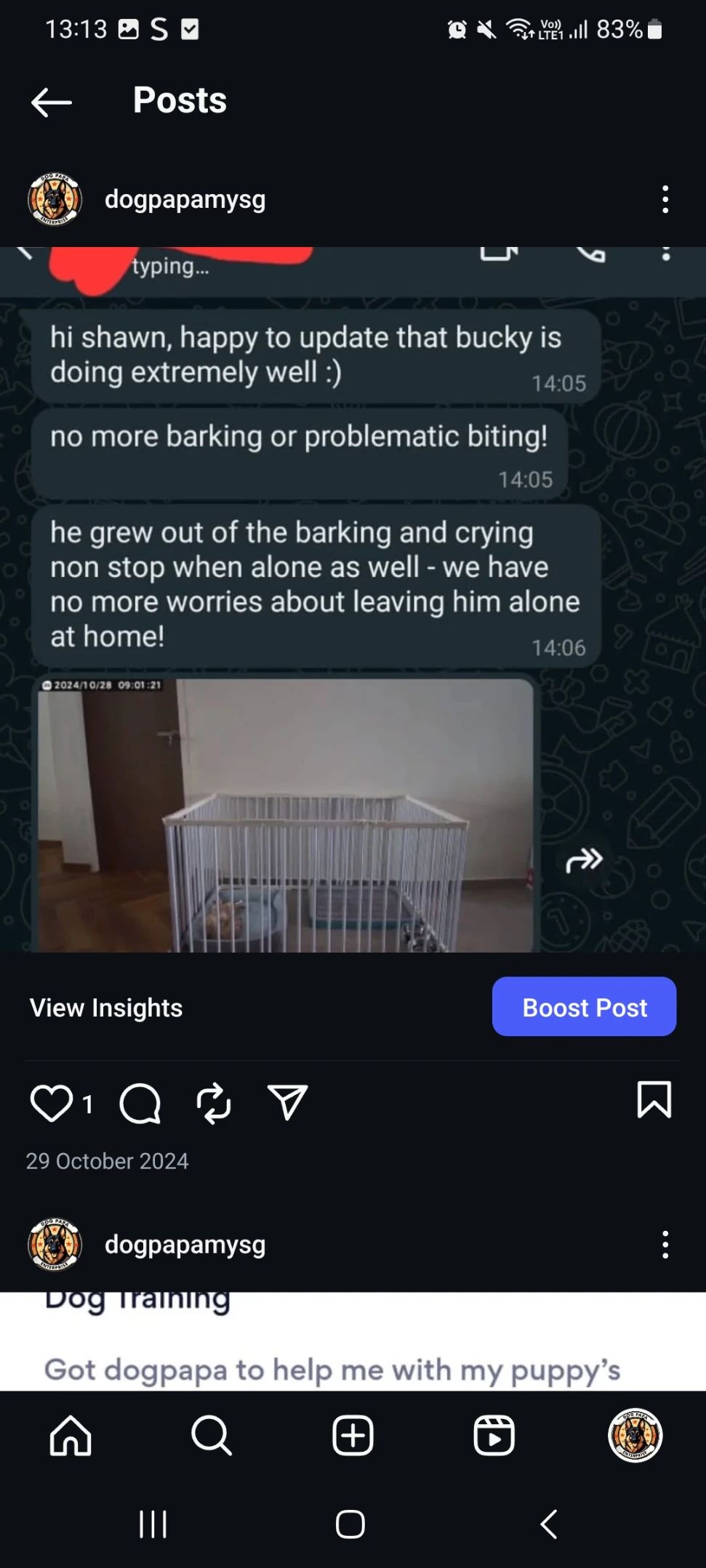
Task: Tap the dogpapamysg username on the first post
Action: 185,199
